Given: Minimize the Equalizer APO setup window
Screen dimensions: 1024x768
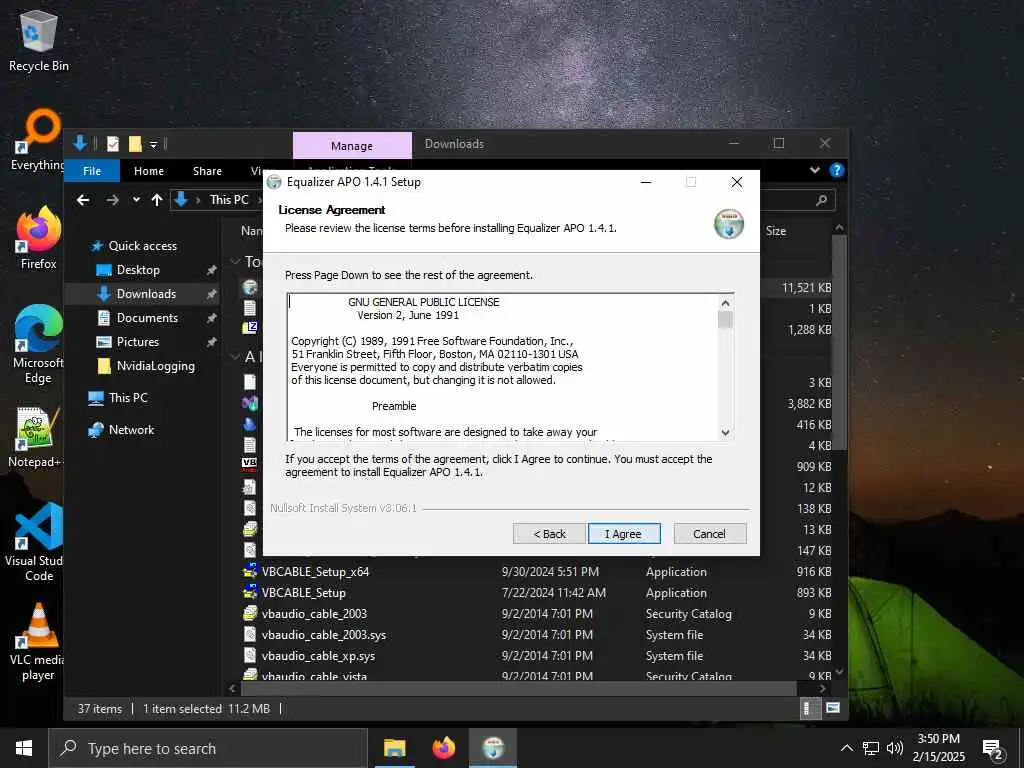Looking at the screenshot, I should 646,182.
